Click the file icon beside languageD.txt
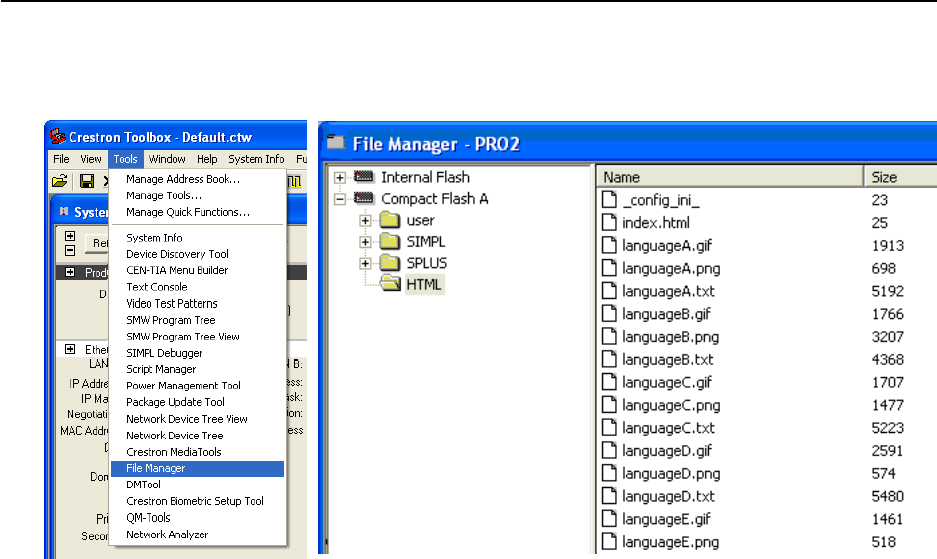Screen dimensions: 937x559 (609, 496)
